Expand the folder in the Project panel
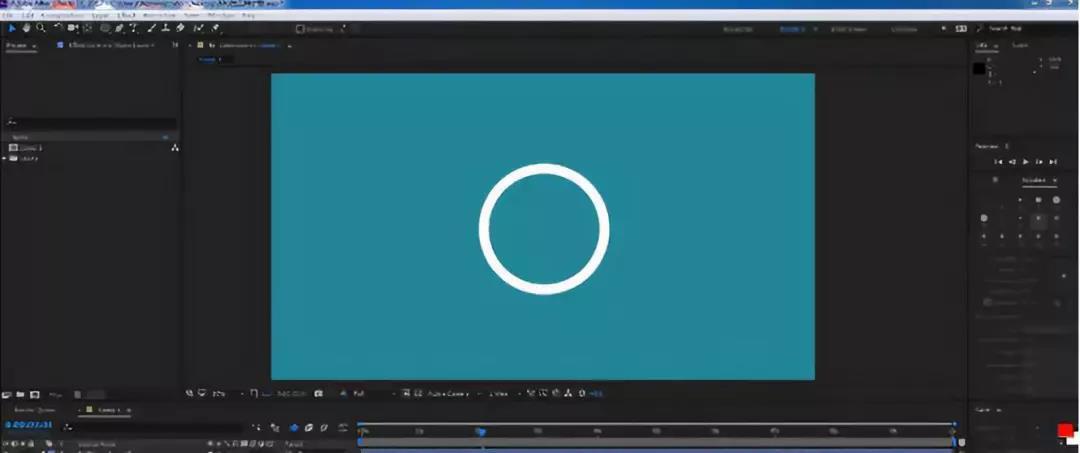This screenshot has height=453, width=1080. click(x=5, y=158)
